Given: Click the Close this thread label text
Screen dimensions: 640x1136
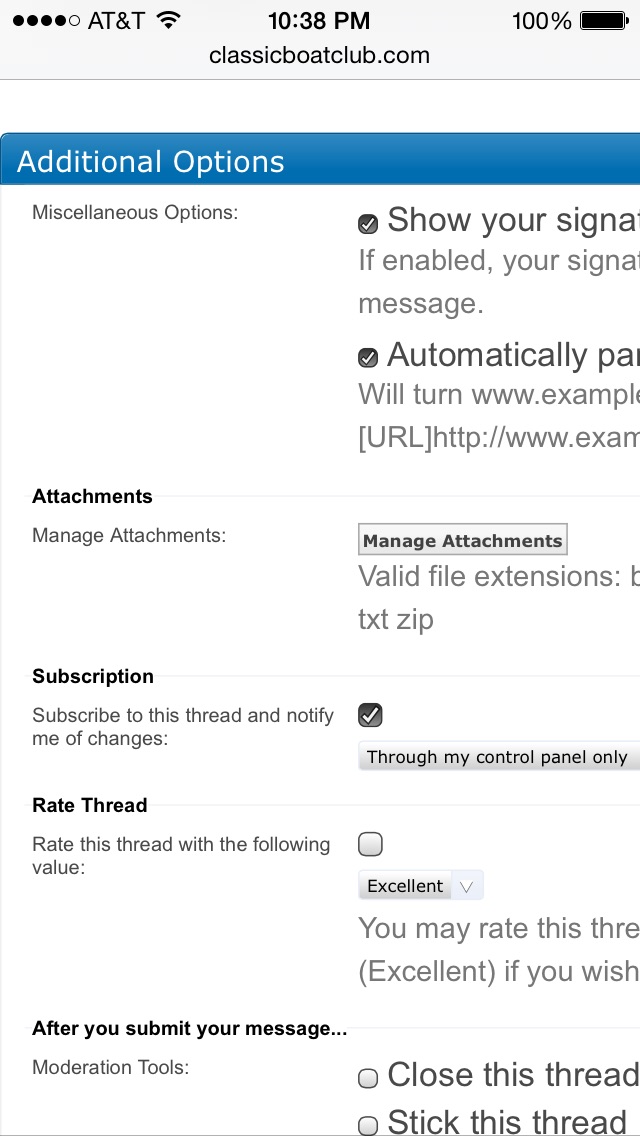Looking at the screenshot, I should (512, 1075).
